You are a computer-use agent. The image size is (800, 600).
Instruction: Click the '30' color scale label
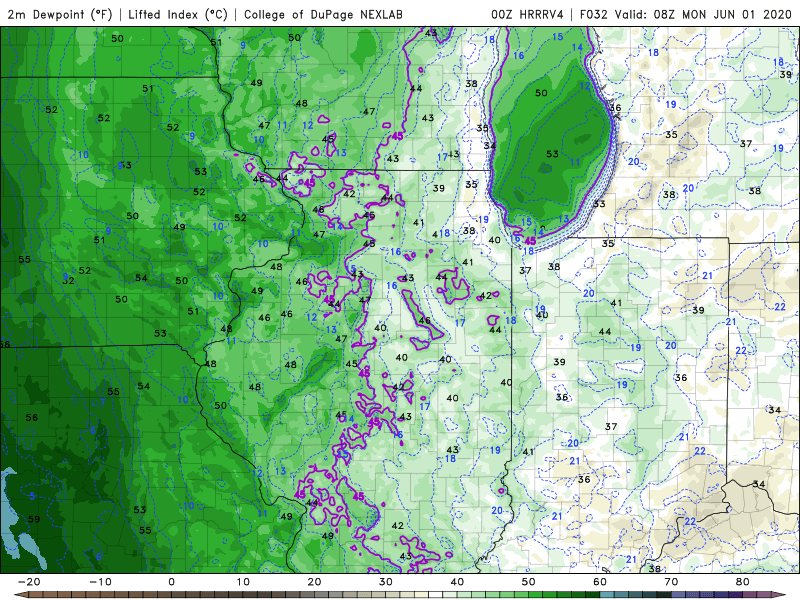(x=386, y=582)
